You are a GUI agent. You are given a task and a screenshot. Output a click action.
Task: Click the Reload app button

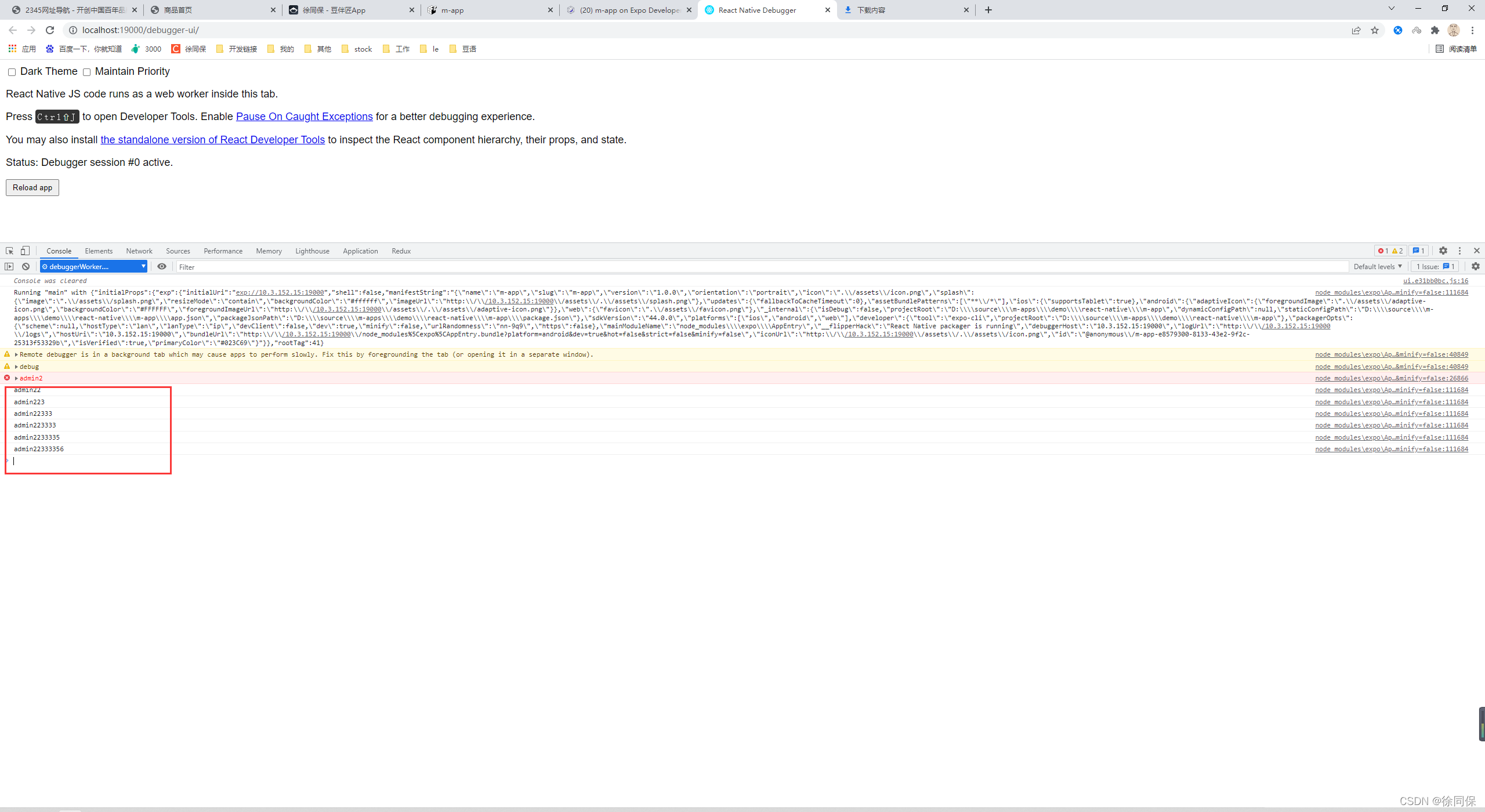pyautogui.click(x=32, y=187)
